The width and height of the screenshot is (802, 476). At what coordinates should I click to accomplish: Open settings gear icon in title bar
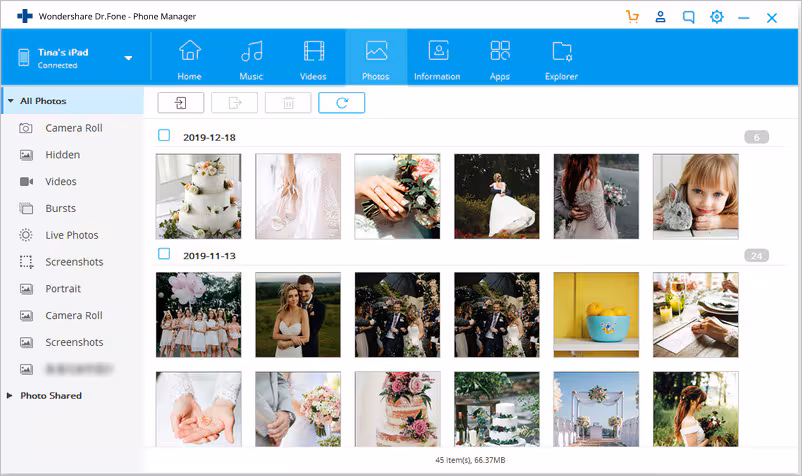717,17
